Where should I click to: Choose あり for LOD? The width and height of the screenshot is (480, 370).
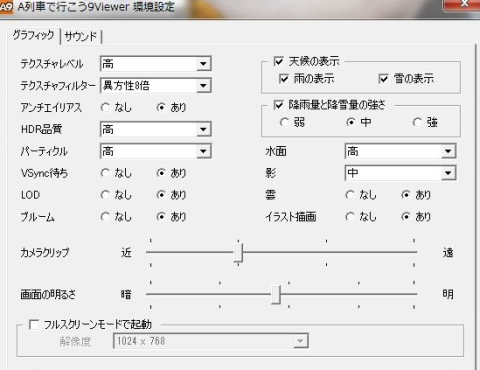pos(161,195)
